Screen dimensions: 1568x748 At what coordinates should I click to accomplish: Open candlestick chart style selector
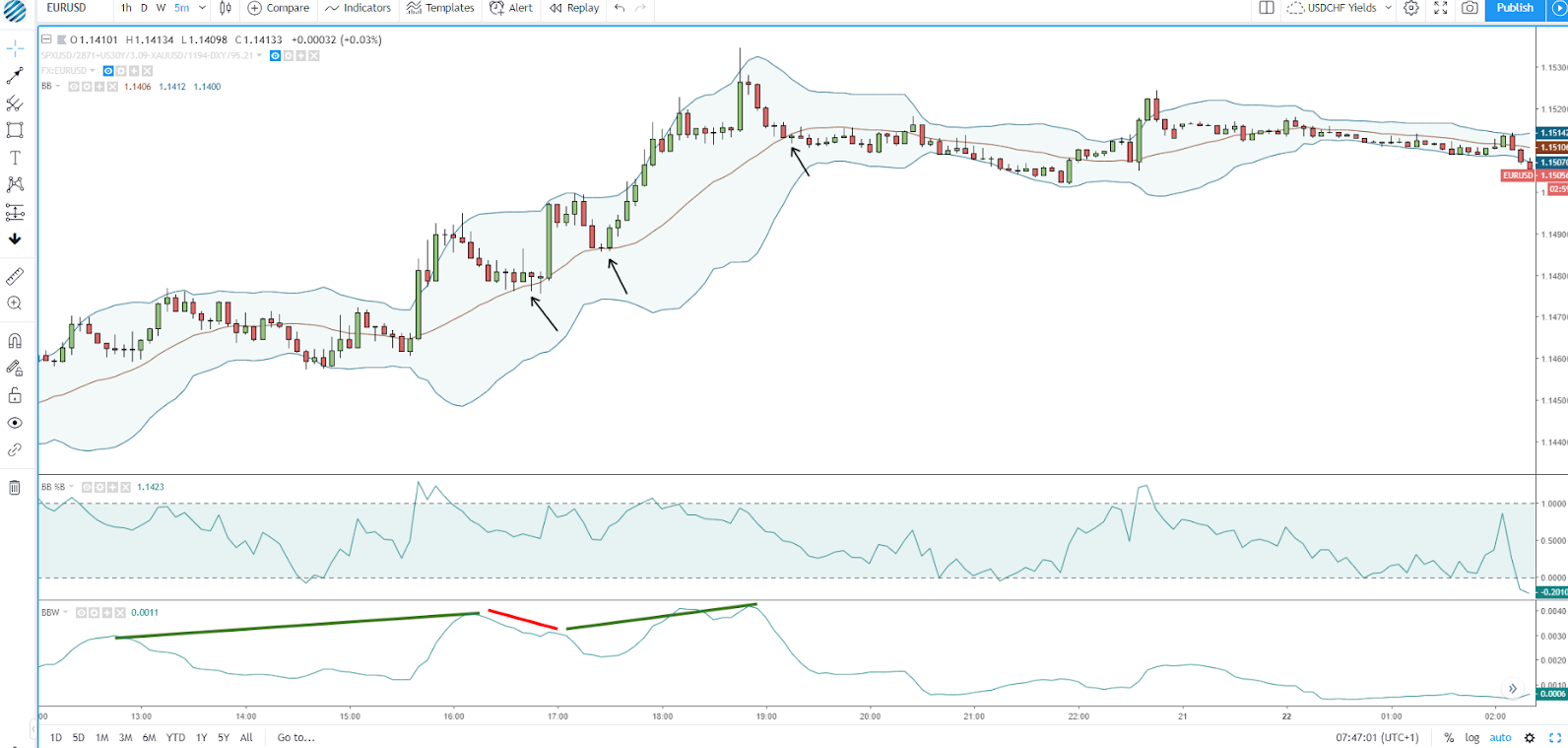click(x=226, y=8)
